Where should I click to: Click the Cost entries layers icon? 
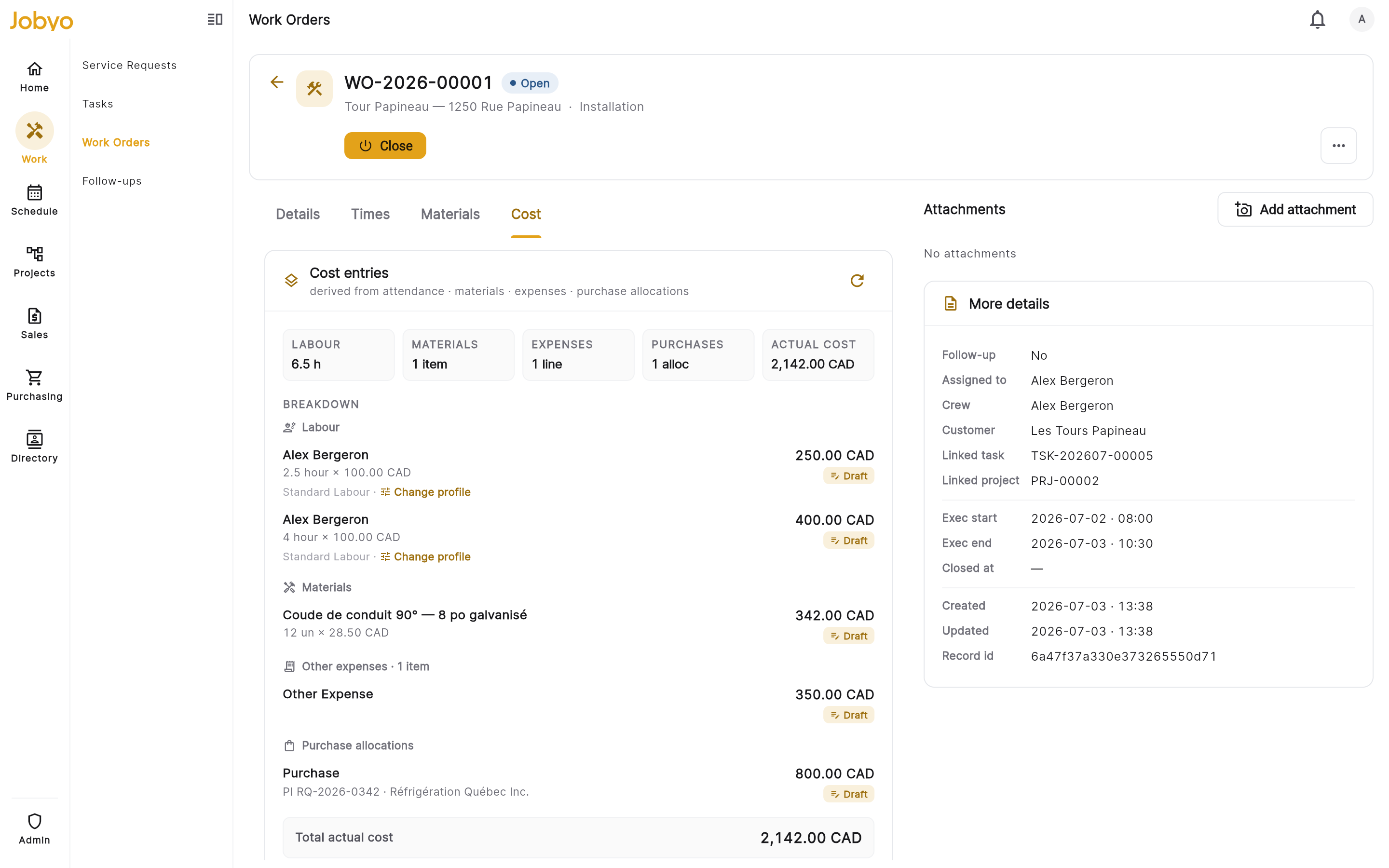point(291,281)
